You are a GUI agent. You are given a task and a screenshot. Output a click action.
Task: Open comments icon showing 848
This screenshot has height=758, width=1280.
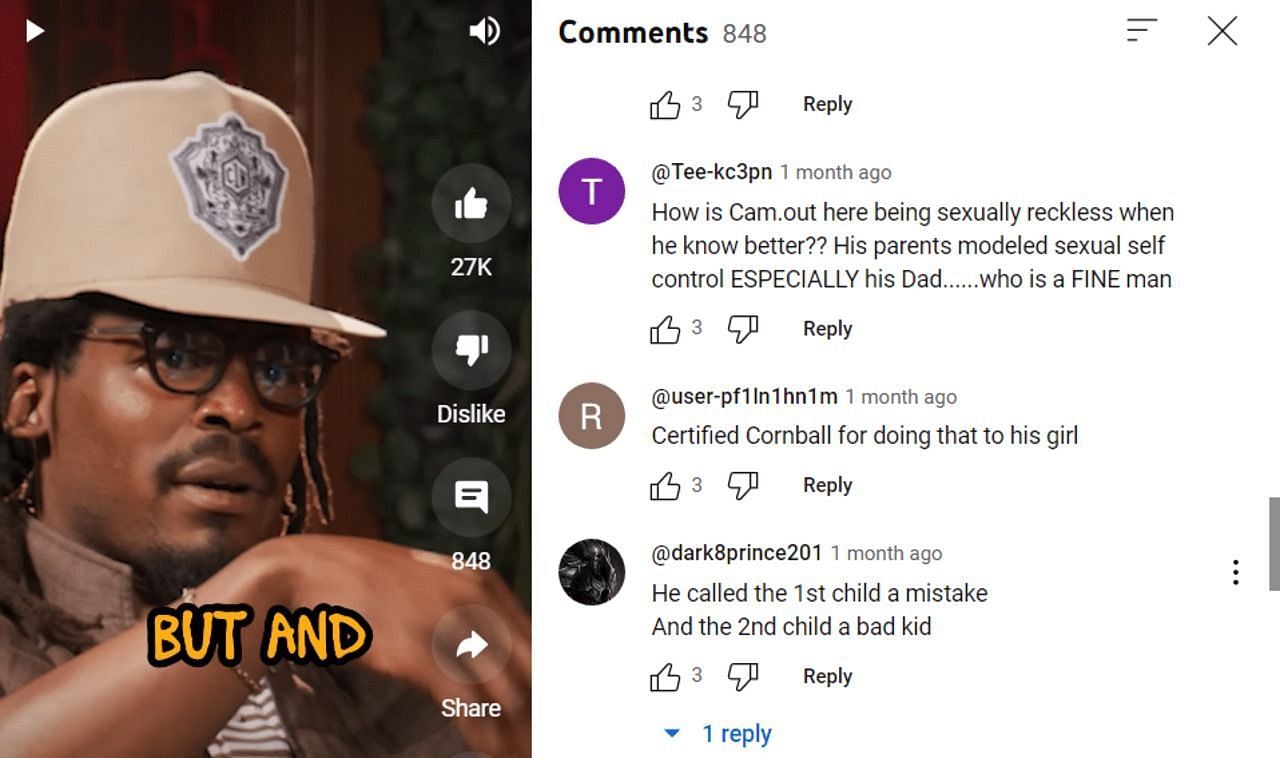coord(471,497)
